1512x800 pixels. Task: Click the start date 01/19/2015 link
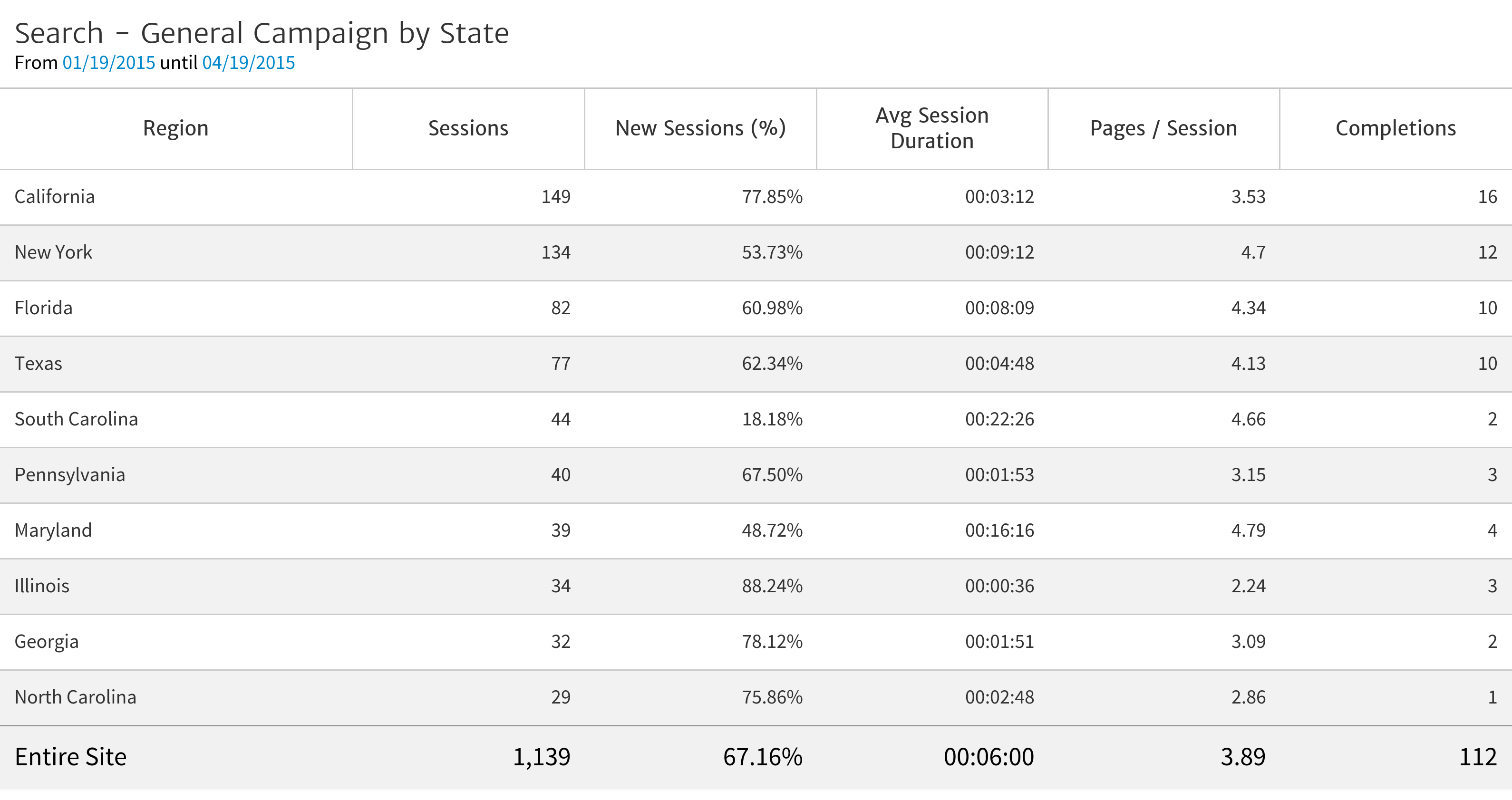pyautogui.click(x=108, y=63)
